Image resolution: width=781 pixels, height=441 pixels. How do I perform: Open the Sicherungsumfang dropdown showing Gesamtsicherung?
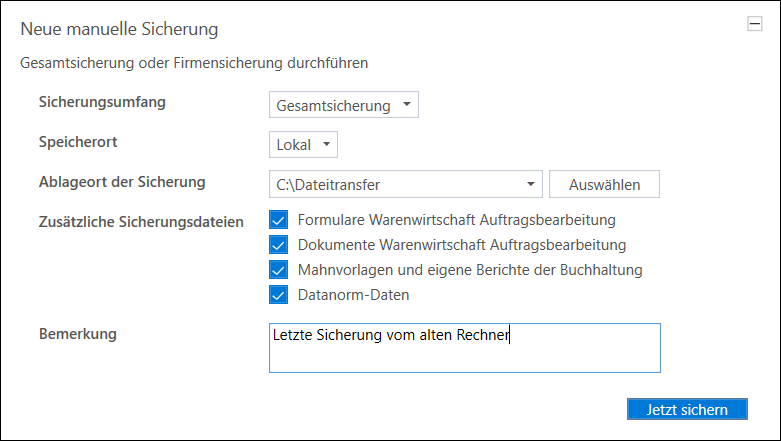tap(343, 105)
